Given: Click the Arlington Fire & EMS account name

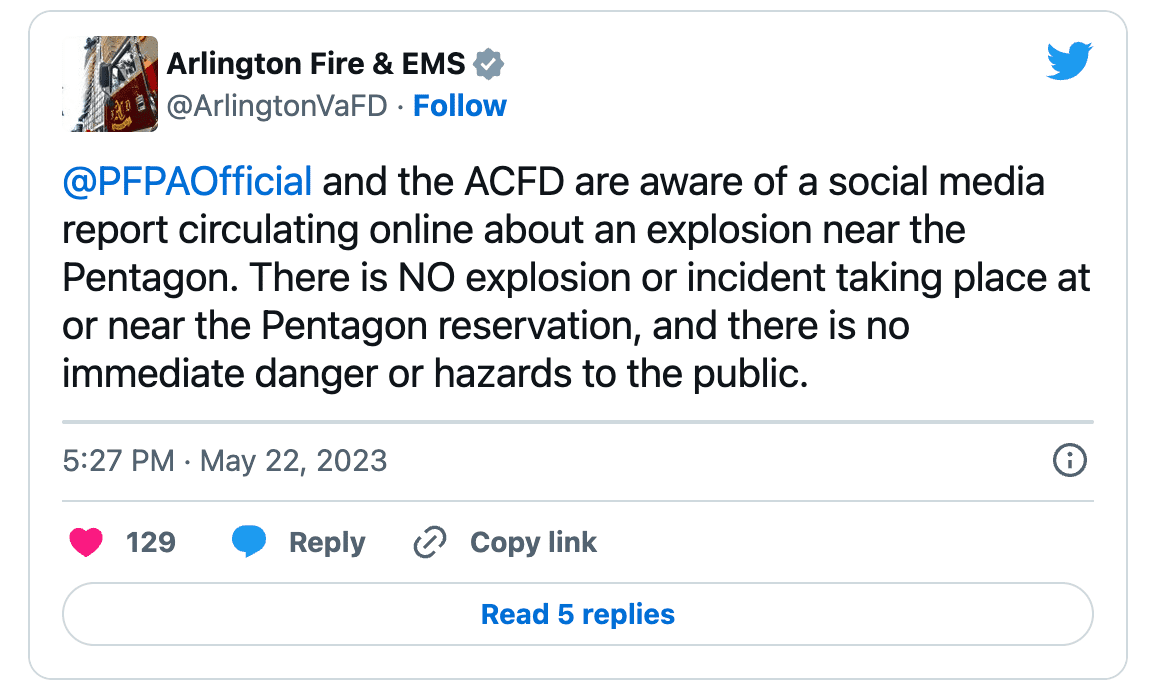Looking at the screenshot, I should coord(316,63).
